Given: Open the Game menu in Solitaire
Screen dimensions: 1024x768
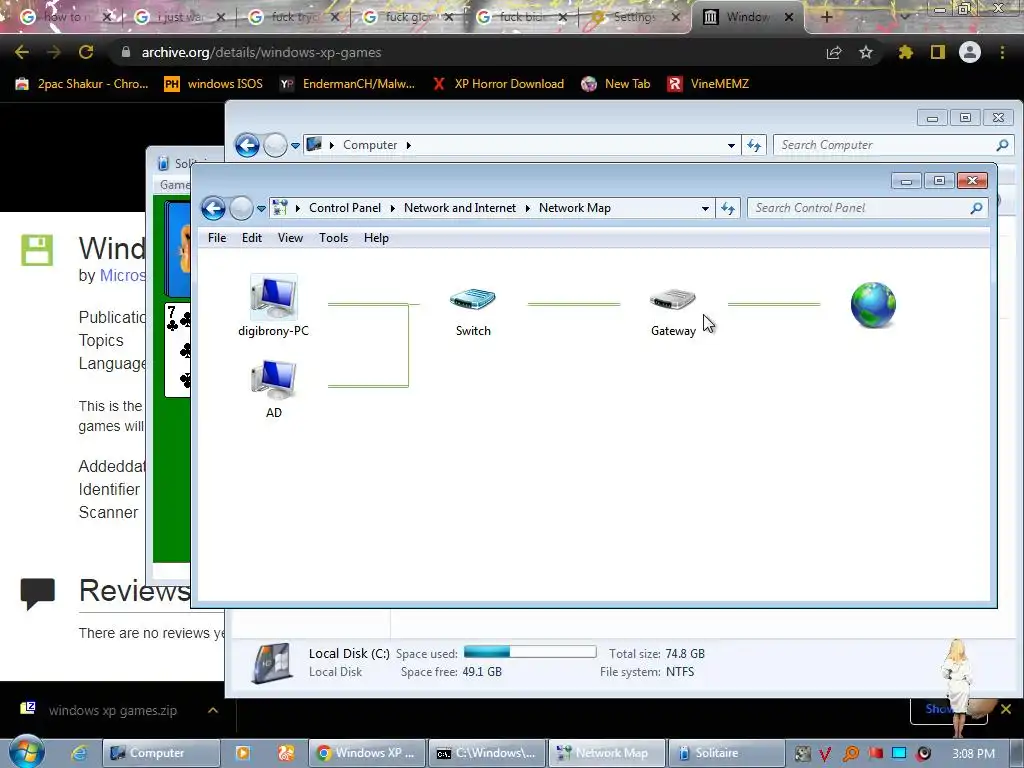Looking at the screenshot, I should pos(174,185).
